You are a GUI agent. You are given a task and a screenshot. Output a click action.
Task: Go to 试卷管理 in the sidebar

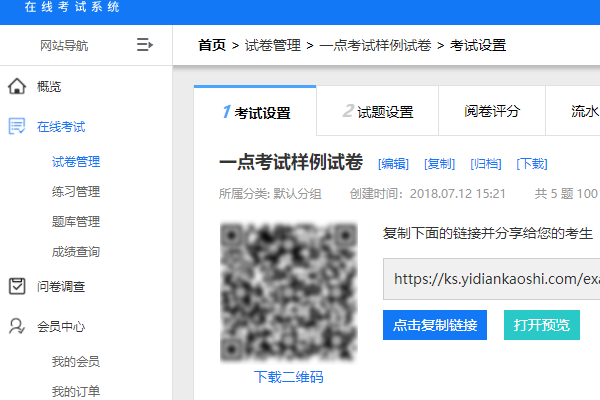click(76, 162)
